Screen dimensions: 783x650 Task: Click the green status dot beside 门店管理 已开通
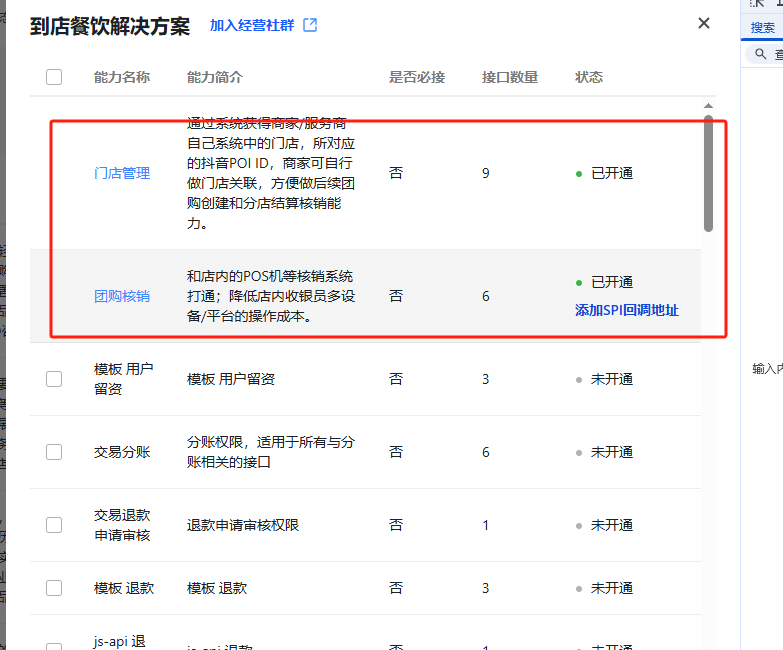(x=579, y=174)
